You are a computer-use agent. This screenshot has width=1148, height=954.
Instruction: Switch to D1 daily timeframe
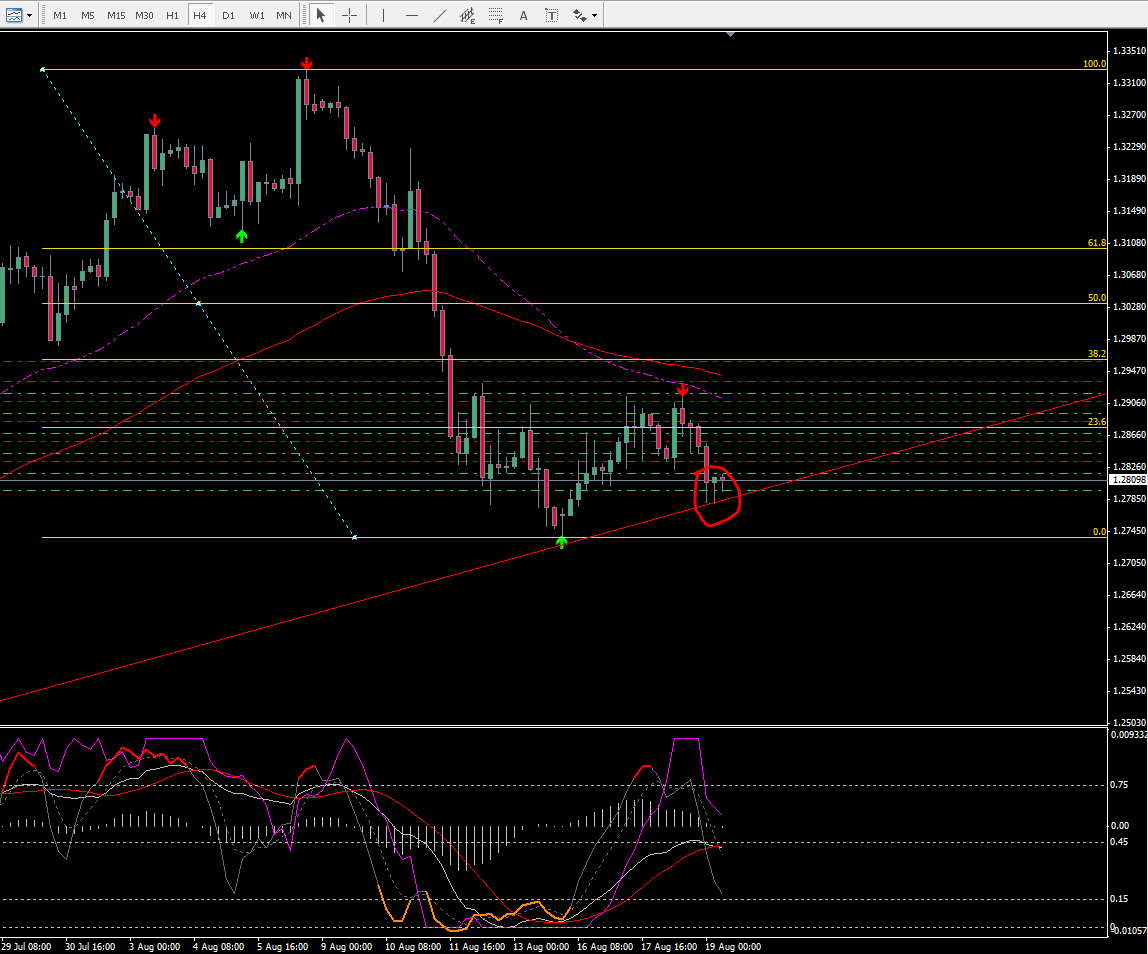(x=228, y=15)
